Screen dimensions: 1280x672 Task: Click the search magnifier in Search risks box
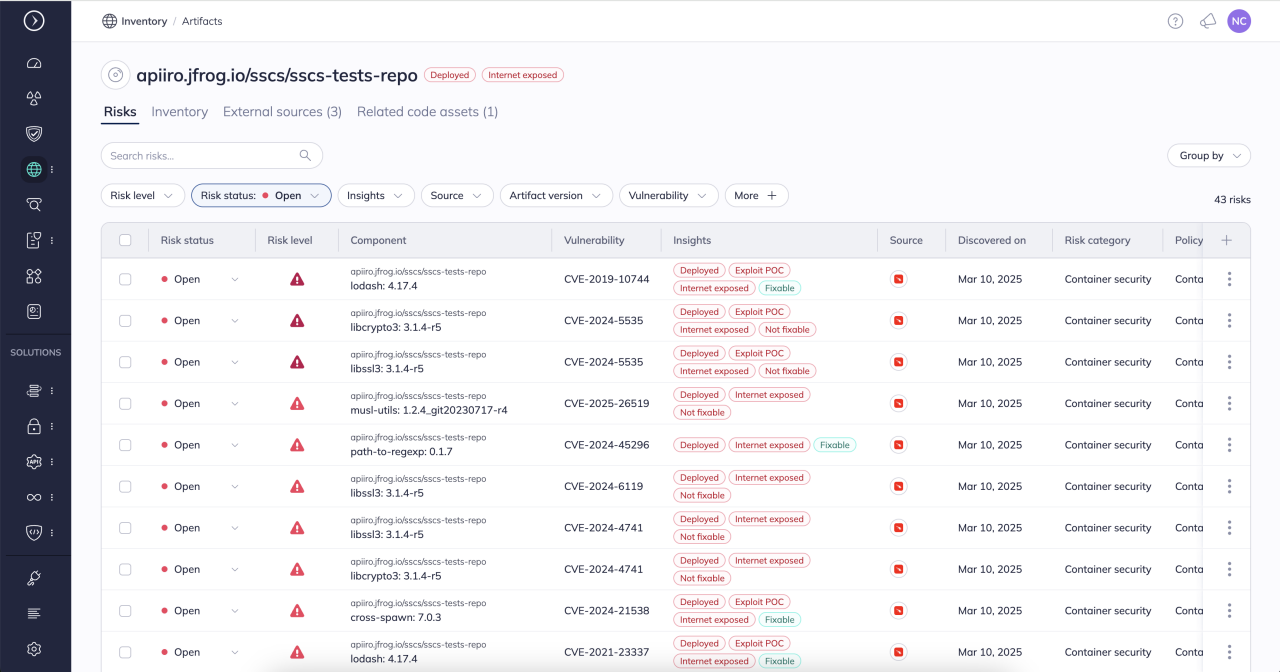(x=305, y=155)
